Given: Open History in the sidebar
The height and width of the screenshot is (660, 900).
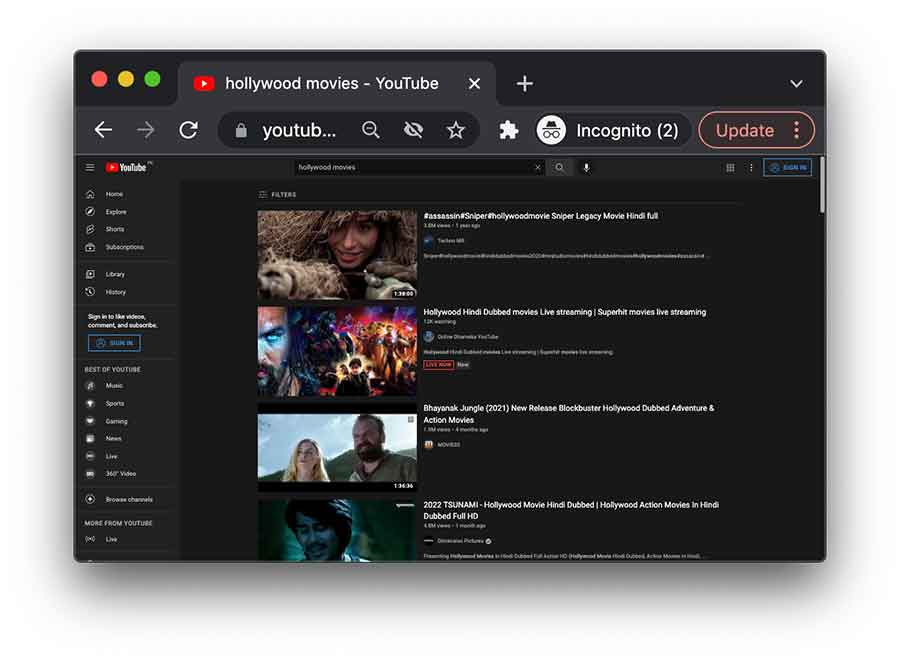Looking at the screenshot, I should pyautogui.click(x=127, y=292).
